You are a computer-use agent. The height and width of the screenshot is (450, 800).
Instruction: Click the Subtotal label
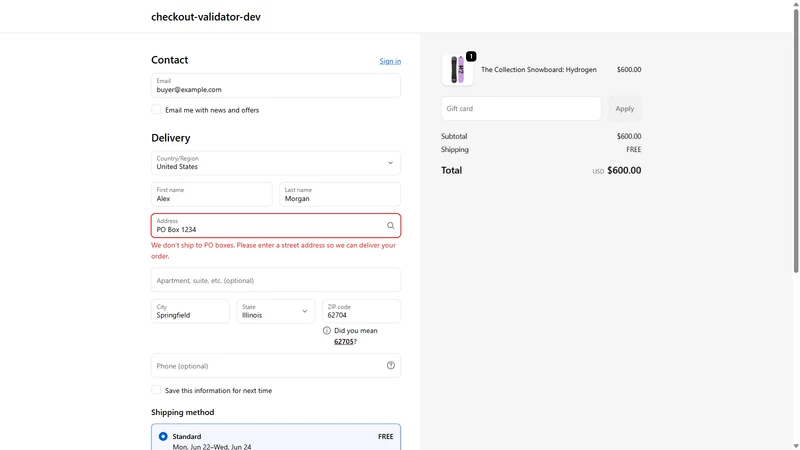[454, 136]
